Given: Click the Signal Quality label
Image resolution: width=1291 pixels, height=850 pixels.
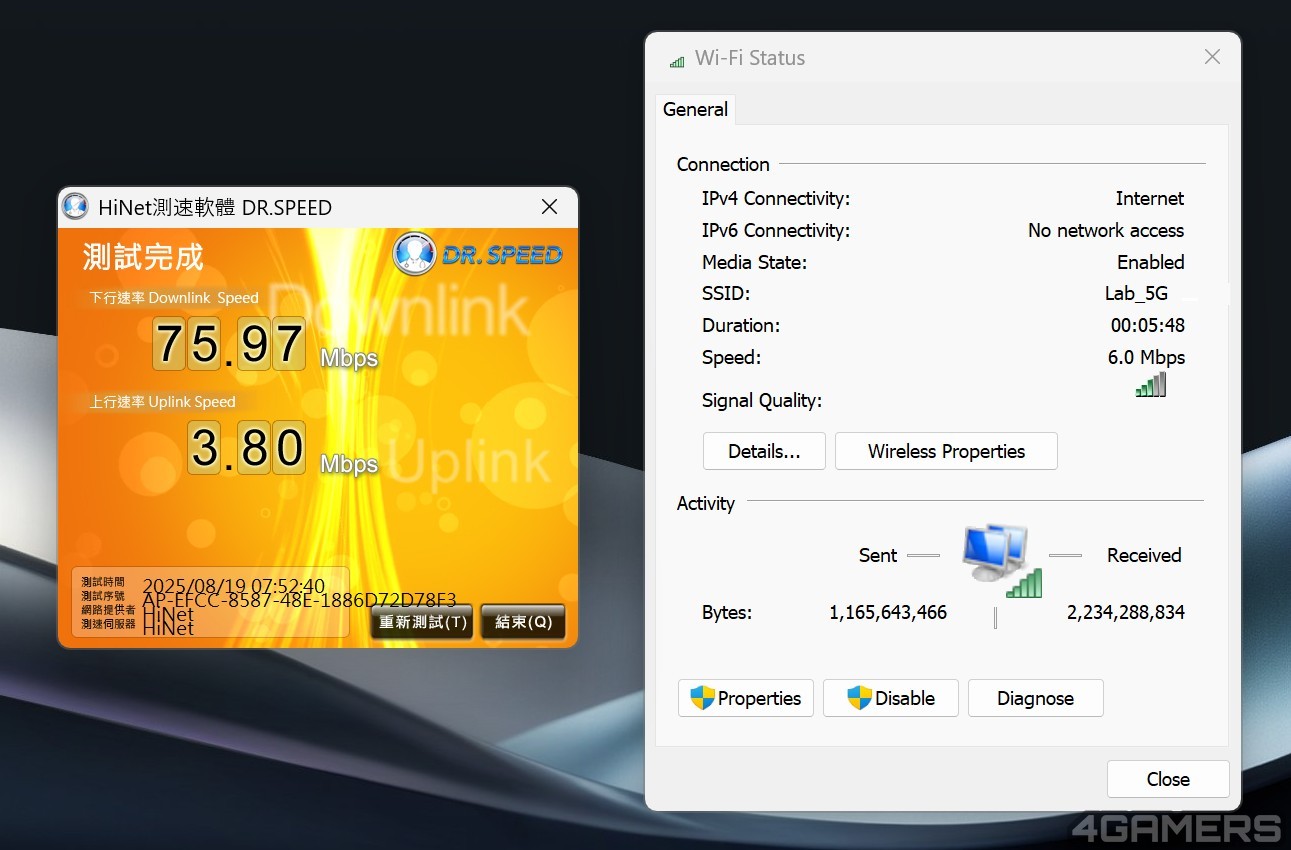Looking at the screenshot, I should coord(762,401).
